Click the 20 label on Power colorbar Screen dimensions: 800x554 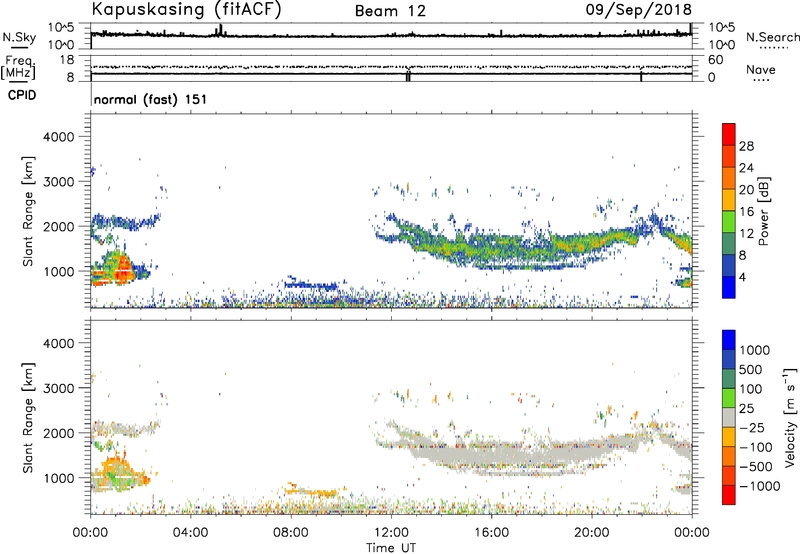click(746, 190)
